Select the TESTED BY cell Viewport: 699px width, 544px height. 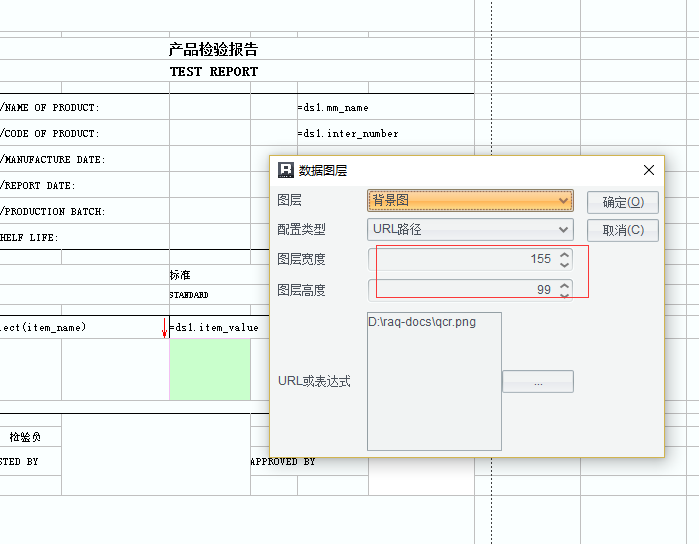click(x=19, y=462)
